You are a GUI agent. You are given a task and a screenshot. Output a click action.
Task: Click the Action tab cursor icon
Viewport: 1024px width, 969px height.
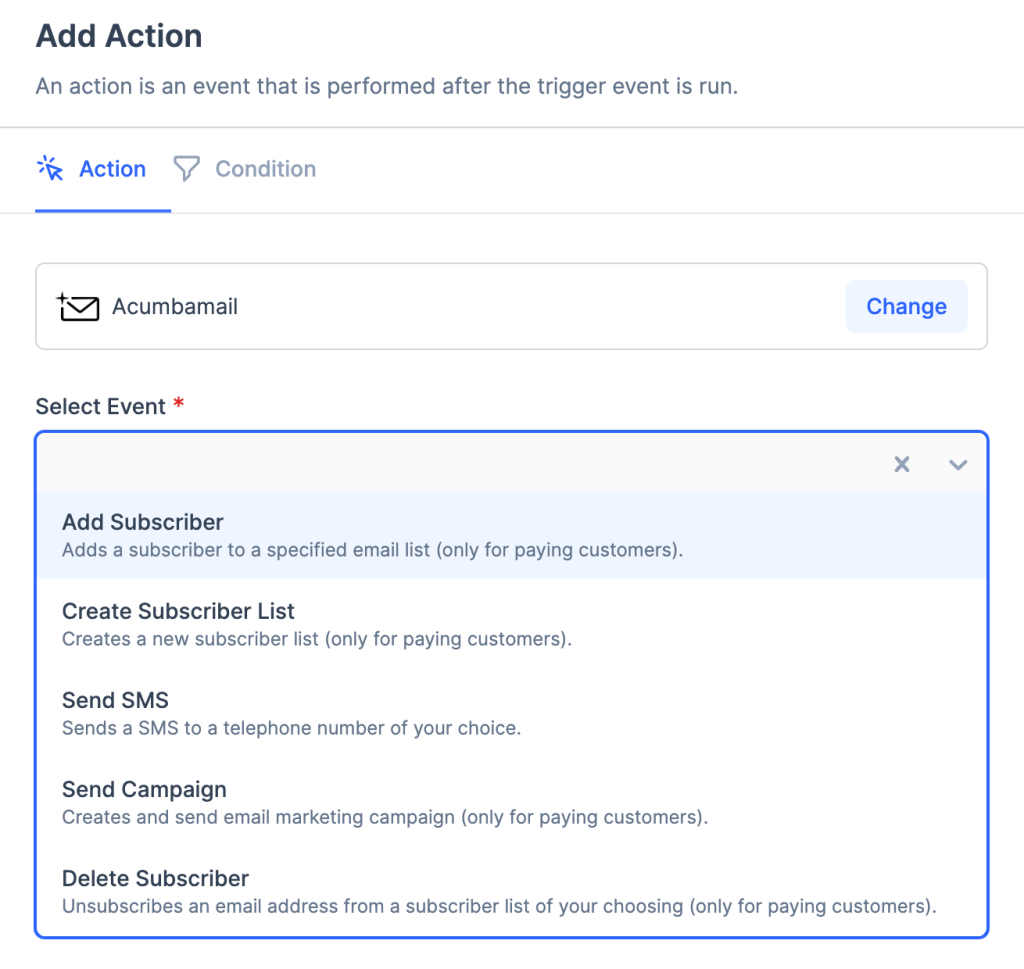tap(50, 168)
